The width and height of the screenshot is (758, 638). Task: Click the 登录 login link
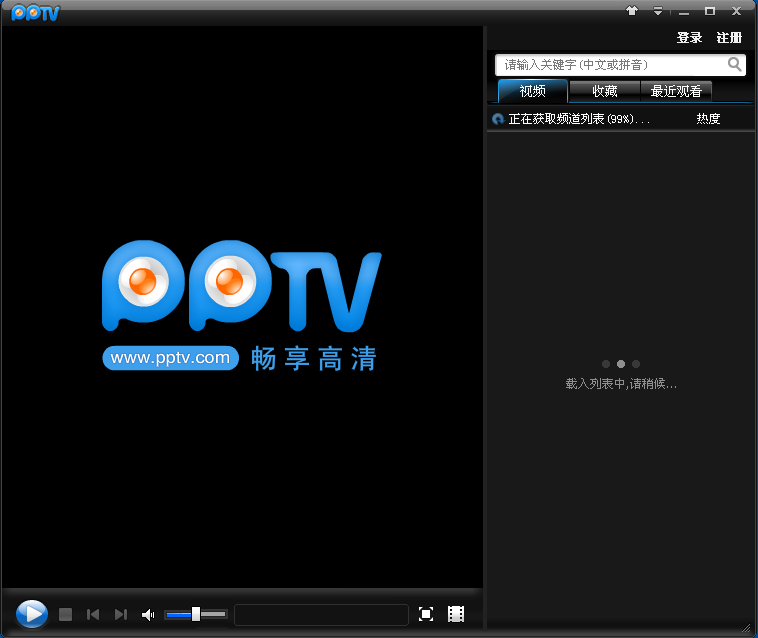[x=689, y=38]
